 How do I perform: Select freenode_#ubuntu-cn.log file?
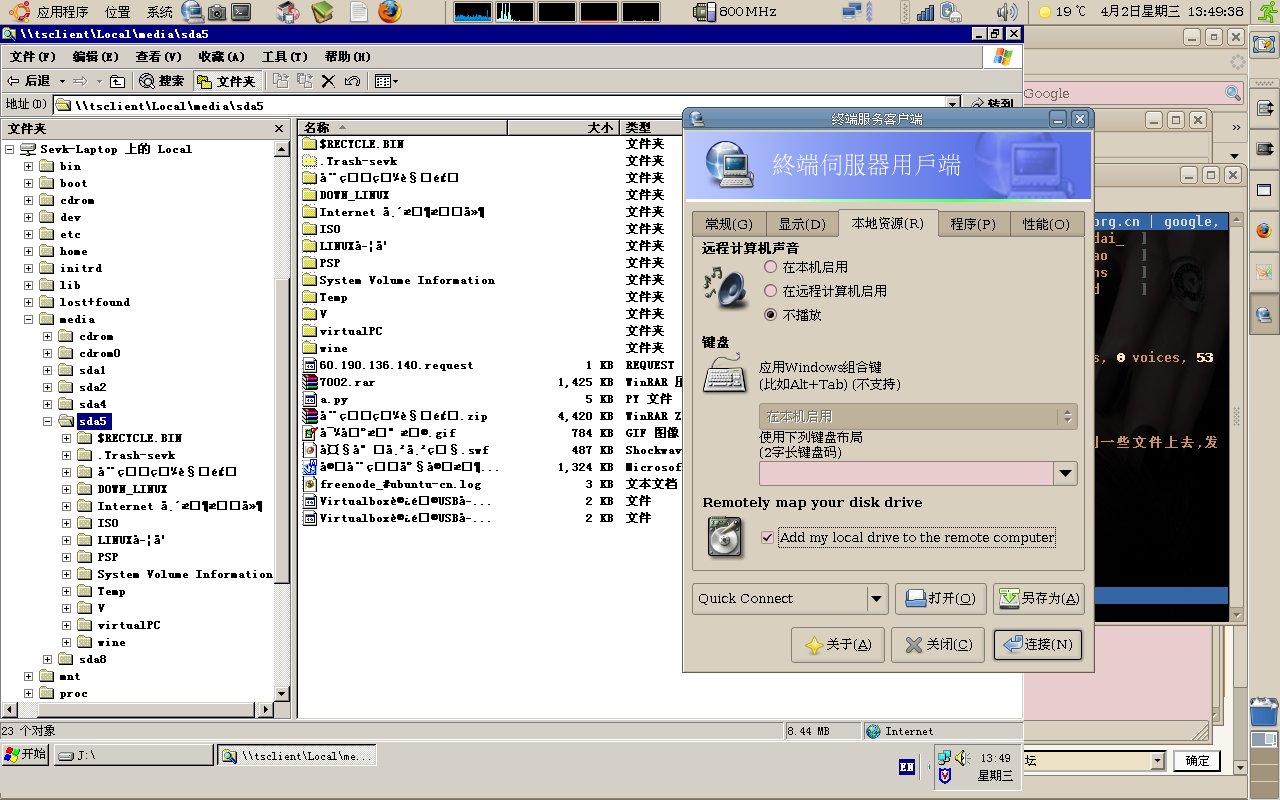pos(392,484)
